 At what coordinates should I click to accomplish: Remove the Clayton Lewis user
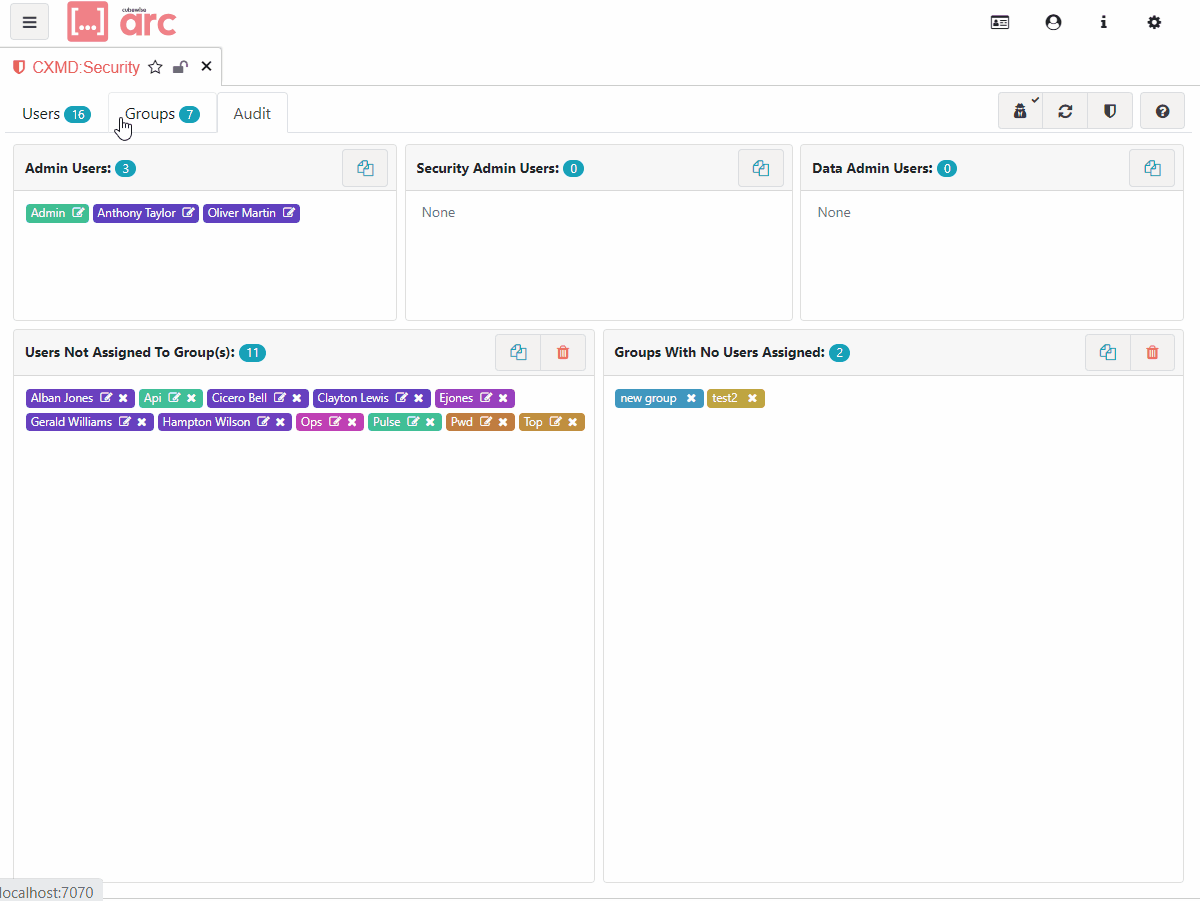[418, 398]
